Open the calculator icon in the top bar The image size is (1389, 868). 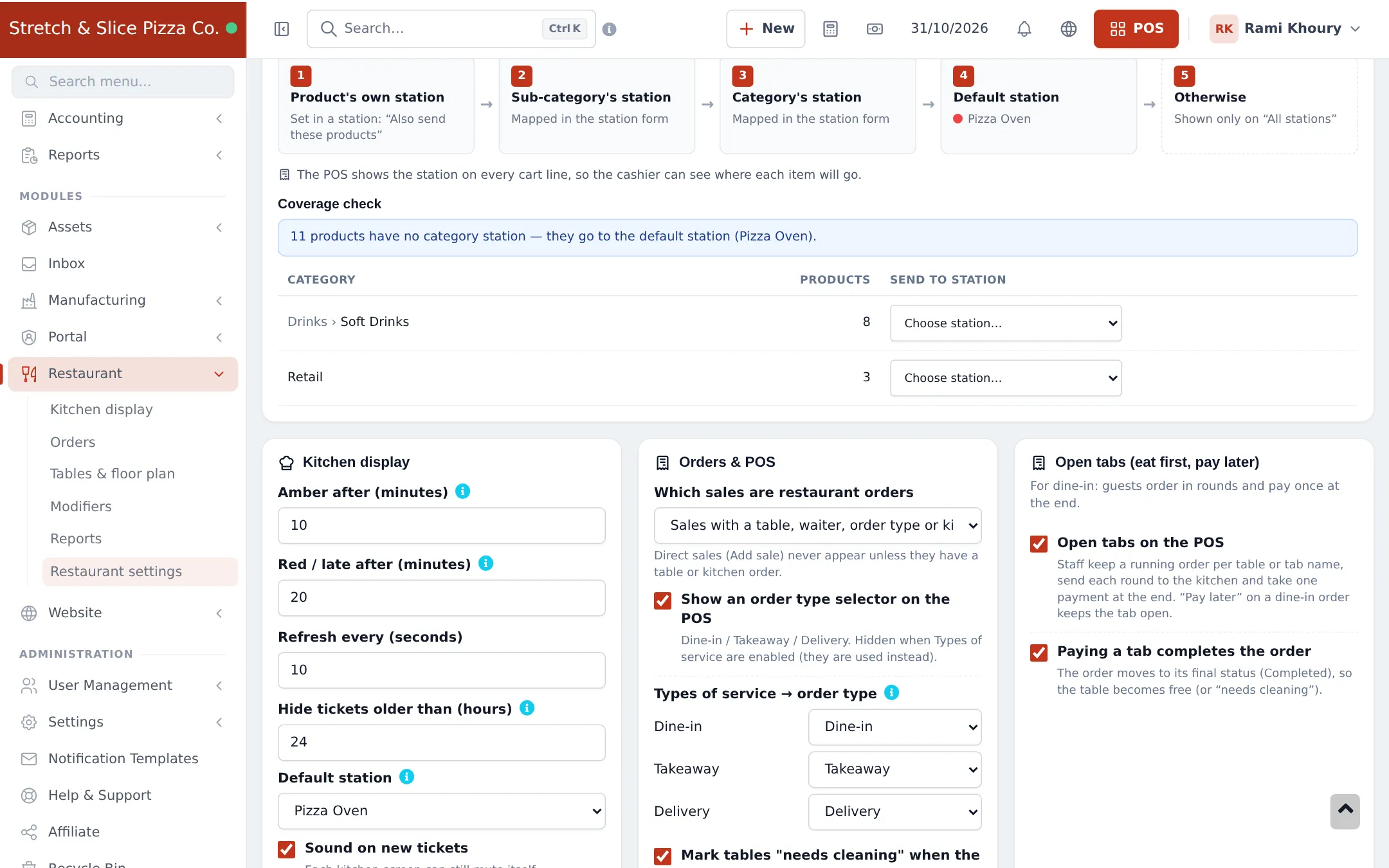pos(830,29)
